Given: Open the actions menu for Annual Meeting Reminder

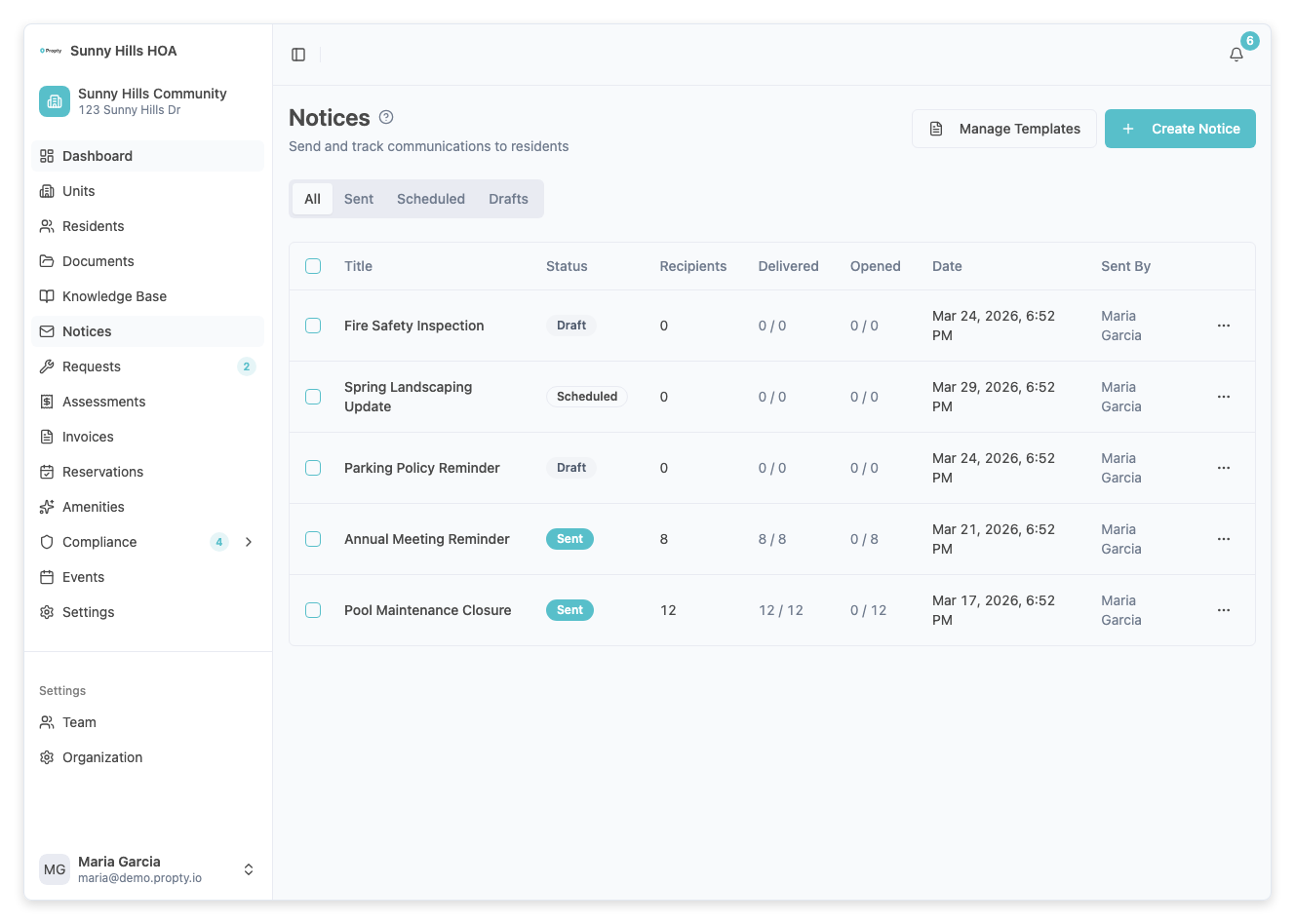Looking at the screenshot, I should click(1224, 539).
